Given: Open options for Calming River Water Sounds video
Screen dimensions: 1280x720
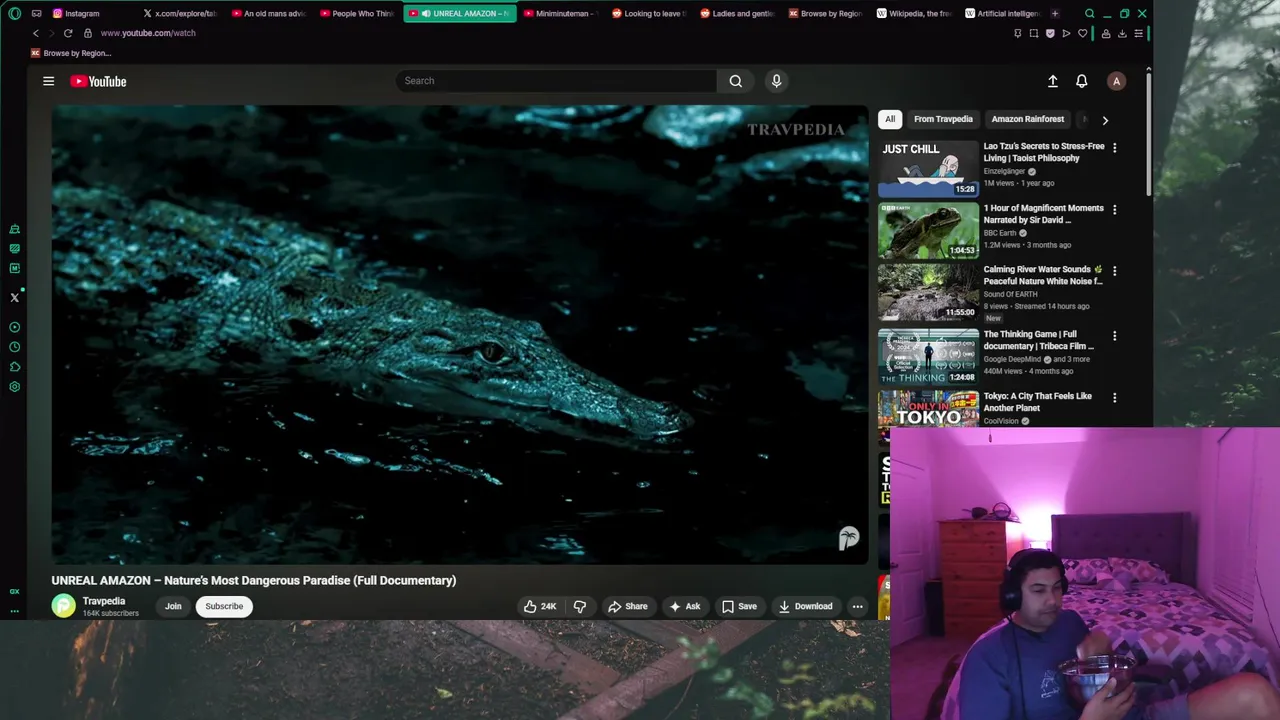Looking at the screenshot, I should click(1114, 271).
